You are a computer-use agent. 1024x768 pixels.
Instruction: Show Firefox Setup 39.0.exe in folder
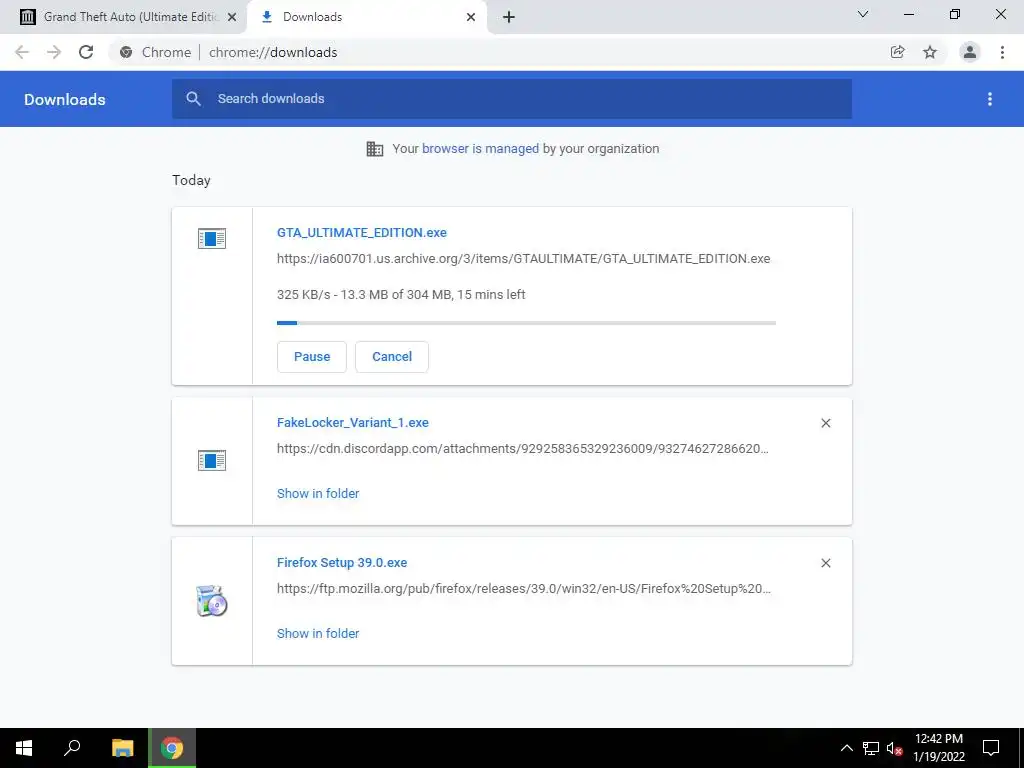click(x=318, y=633)
